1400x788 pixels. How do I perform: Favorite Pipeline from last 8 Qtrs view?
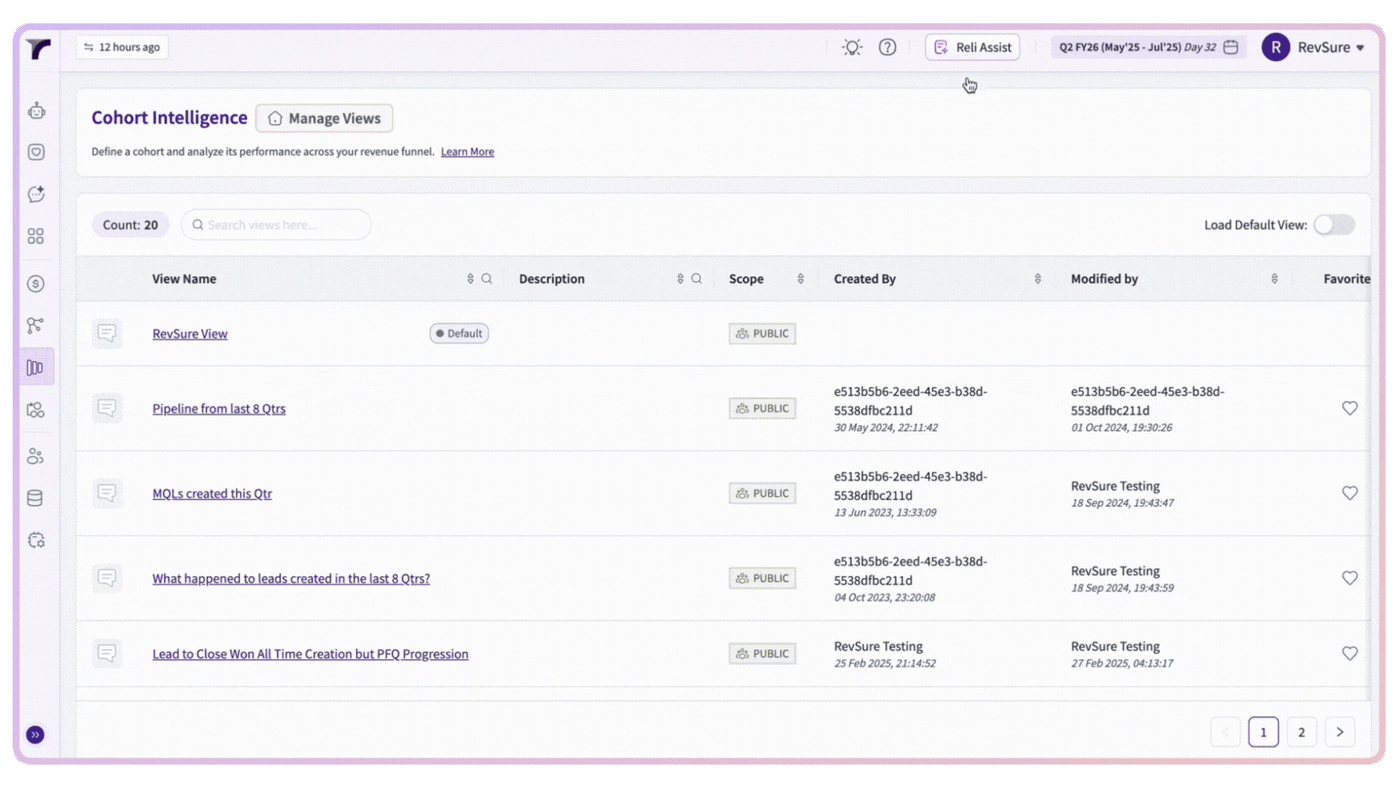click(1350, 408)
